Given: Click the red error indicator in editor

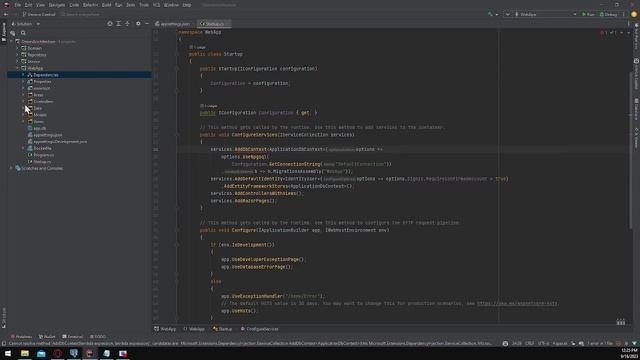Looking at the screenshot, I should (x=604, y=33).
